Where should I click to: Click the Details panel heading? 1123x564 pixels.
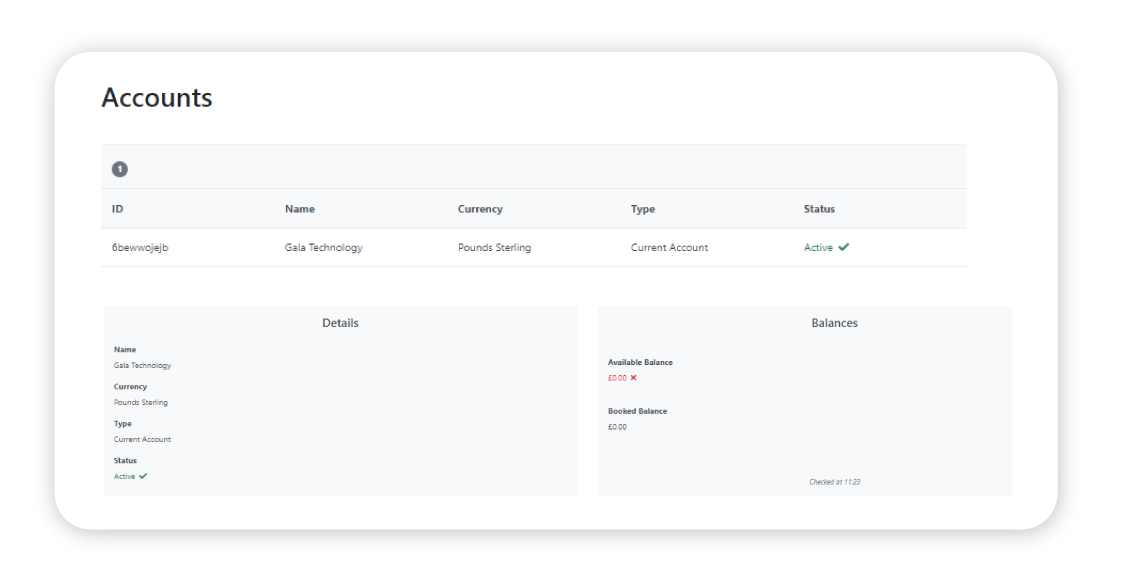[x=340, y=323]
